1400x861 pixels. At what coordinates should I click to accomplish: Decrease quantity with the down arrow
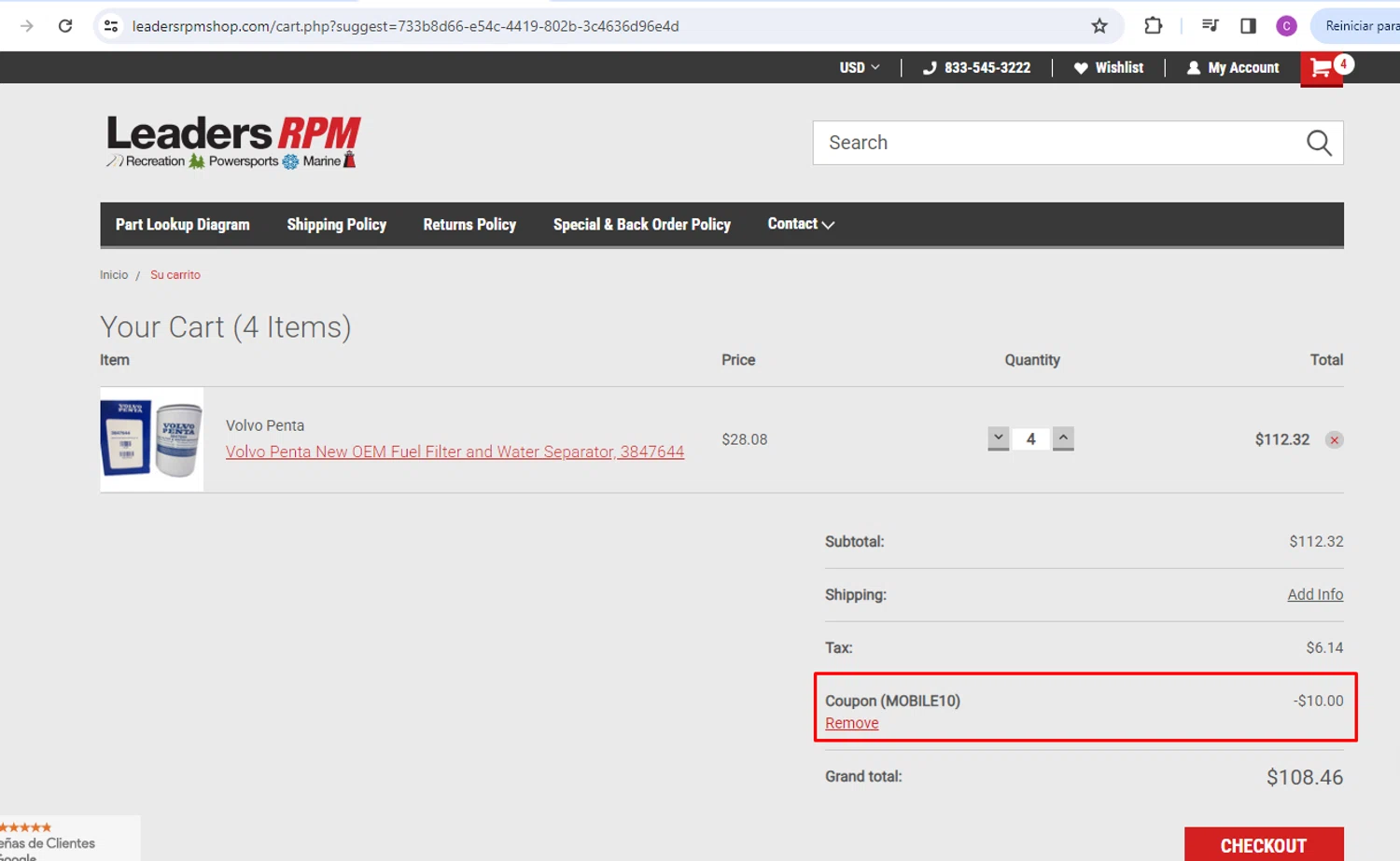pos(998,438)
